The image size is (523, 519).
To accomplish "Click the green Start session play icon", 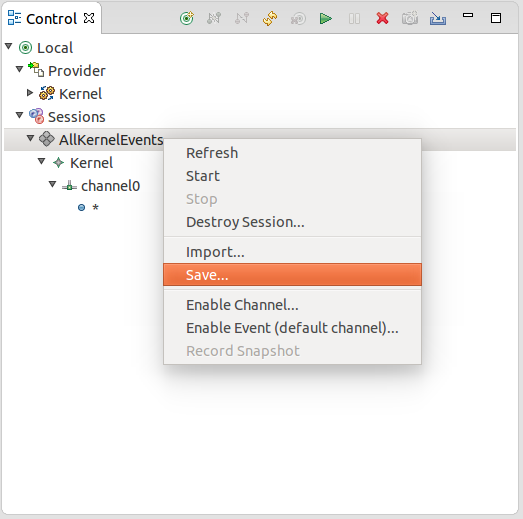I will click(x=326, y=18).
